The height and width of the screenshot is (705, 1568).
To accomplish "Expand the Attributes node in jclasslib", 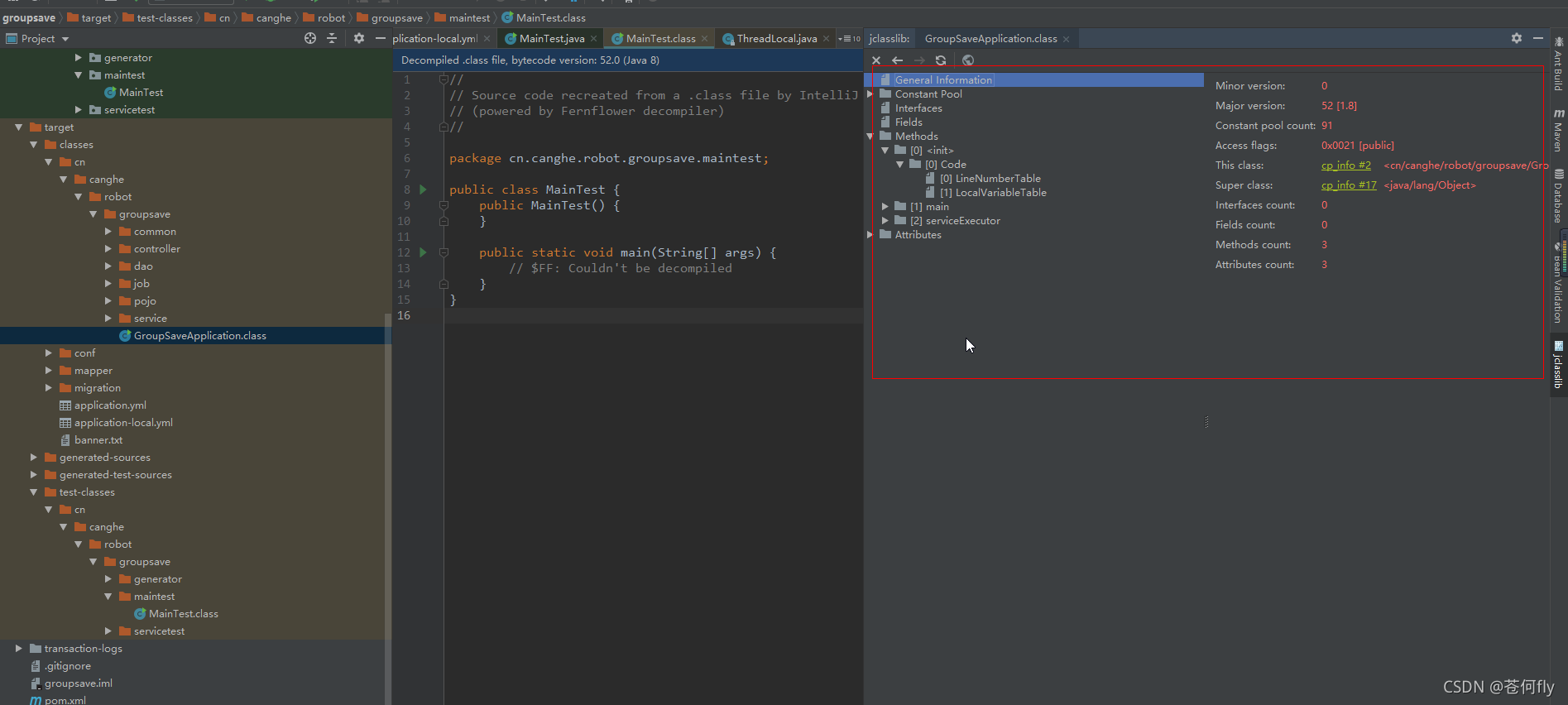I will coord(870,235).
